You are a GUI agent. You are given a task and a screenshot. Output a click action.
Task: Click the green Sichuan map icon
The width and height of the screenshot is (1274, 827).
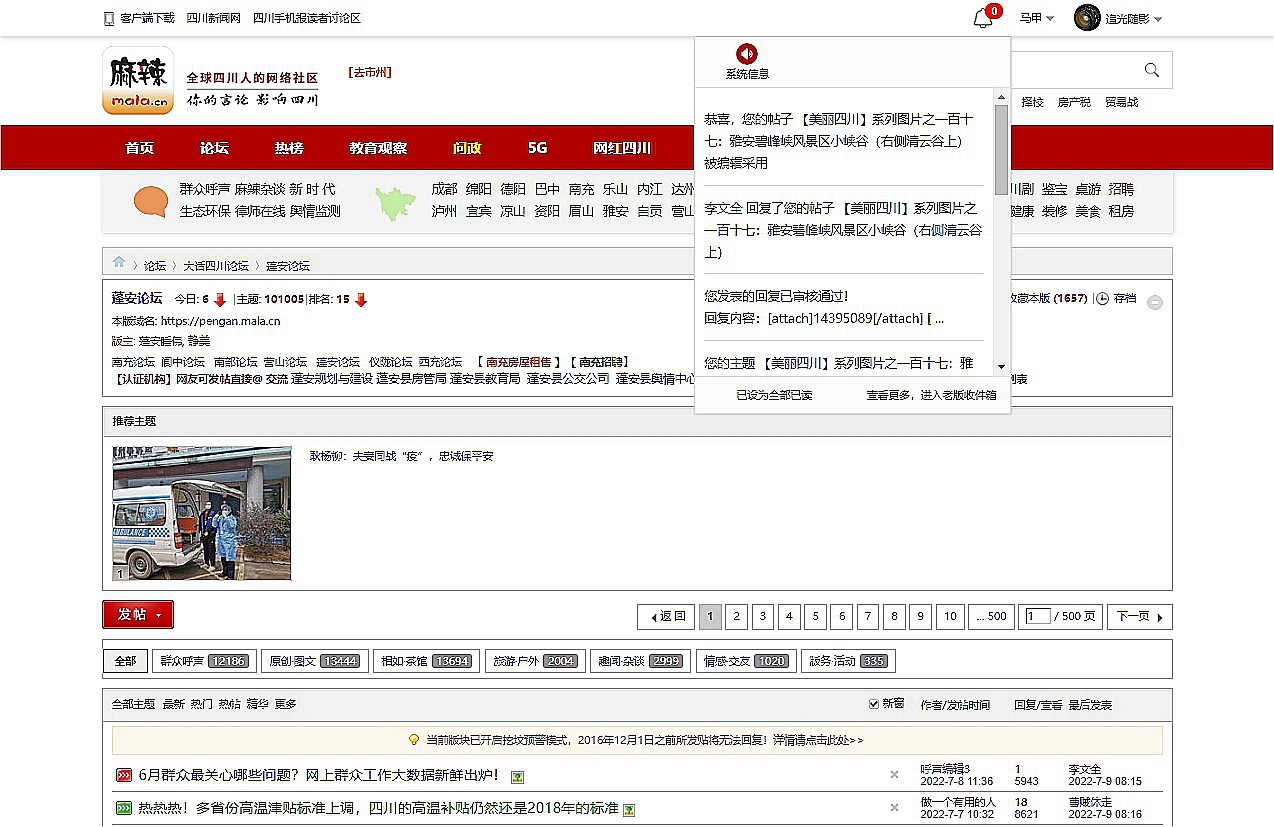[x=395, y=203]
